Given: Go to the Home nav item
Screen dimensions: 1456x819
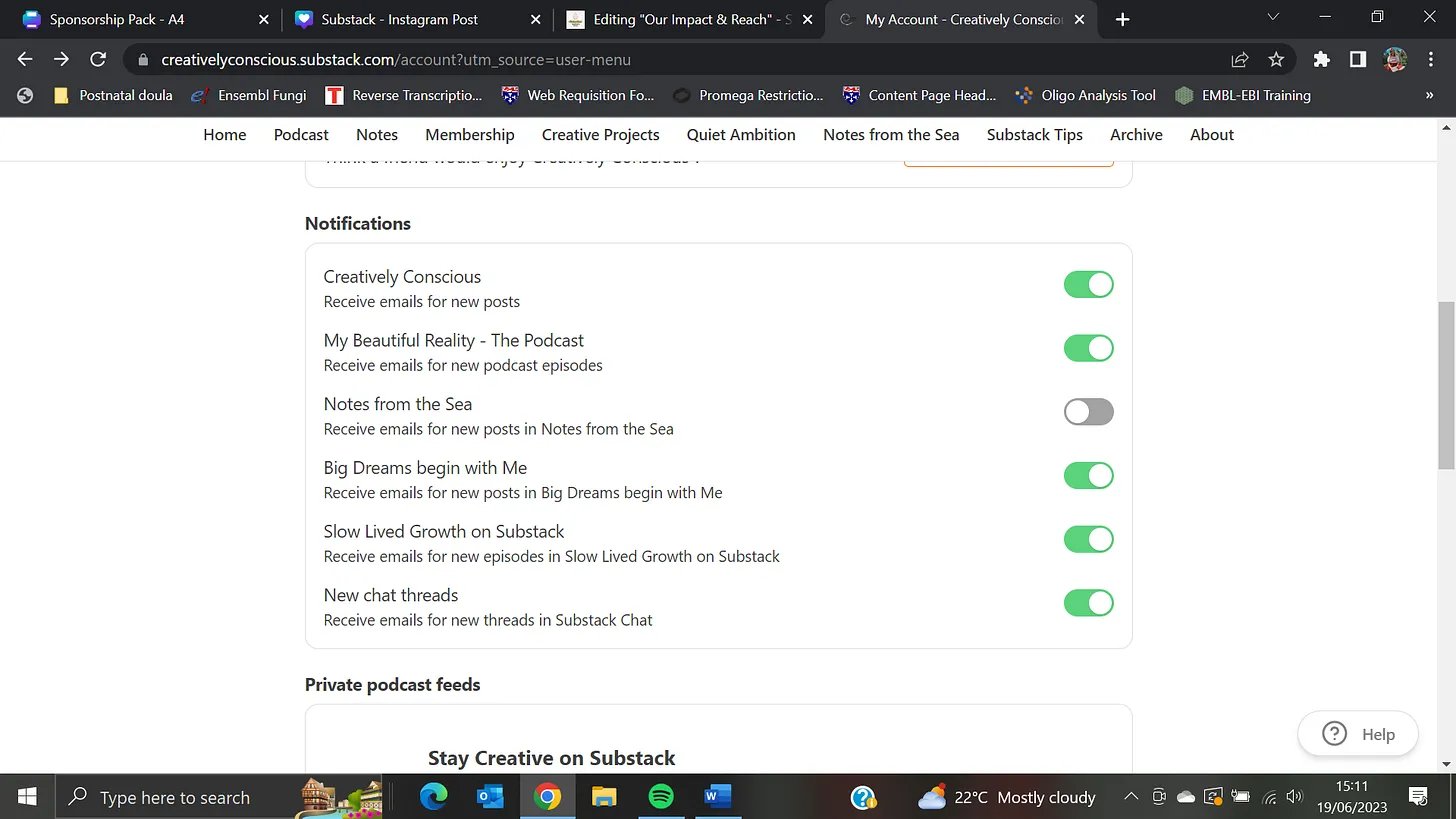Looking at the screenshot, I should (x=225, y=135).
